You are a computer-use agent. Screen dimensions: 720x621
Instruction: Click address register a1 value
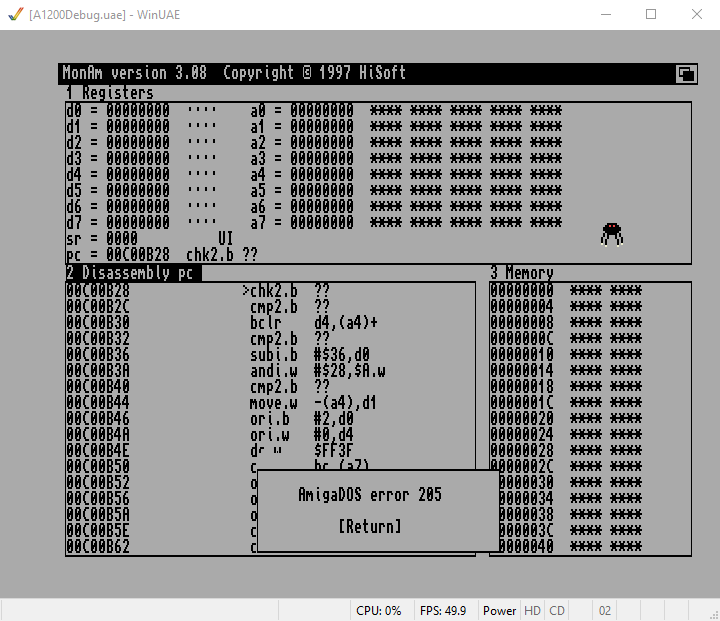[x=321, y=126]
